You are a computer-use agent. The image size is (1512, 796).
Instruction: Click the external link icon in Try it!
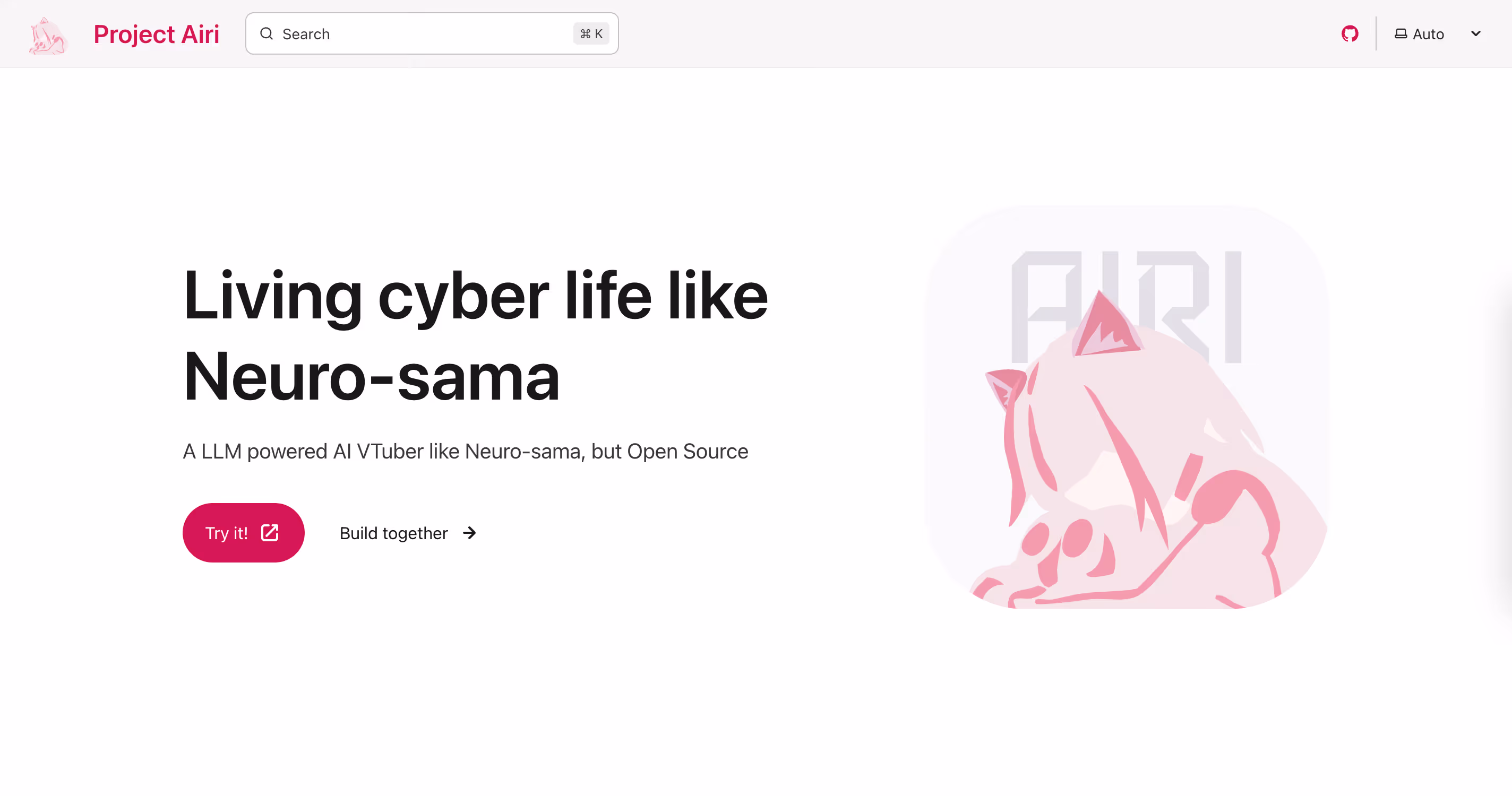pyautogui.click(x=269, y=533)
